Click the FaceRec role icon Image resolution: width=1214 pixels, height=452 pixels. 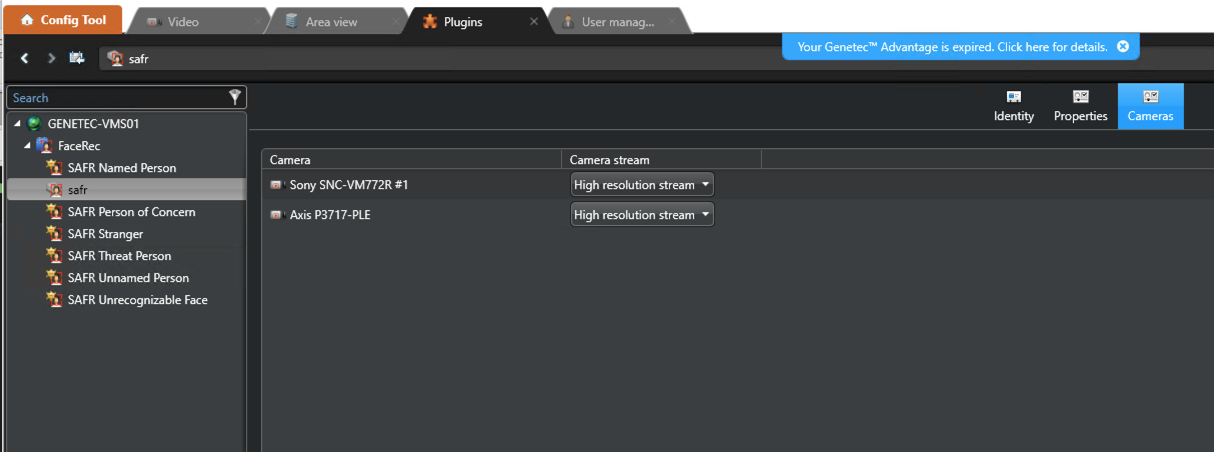[45, 146]
